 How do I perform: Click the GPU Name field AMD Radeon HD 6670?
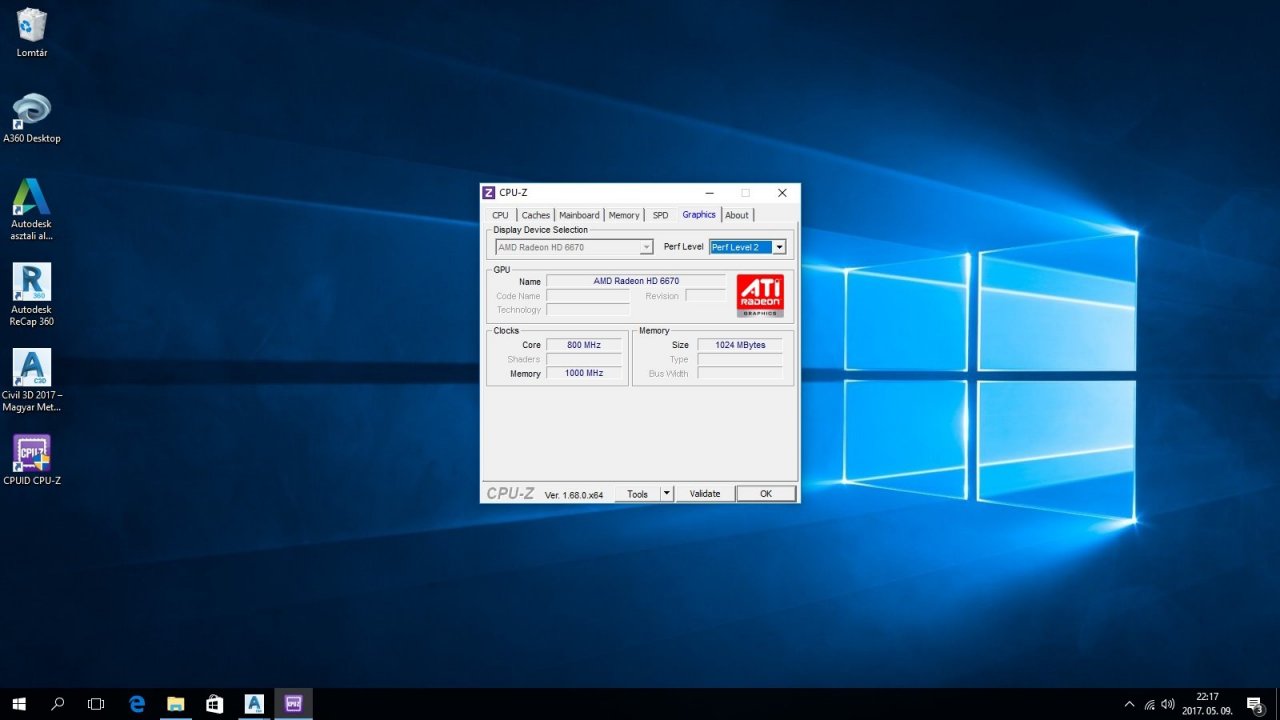point(636,281)
